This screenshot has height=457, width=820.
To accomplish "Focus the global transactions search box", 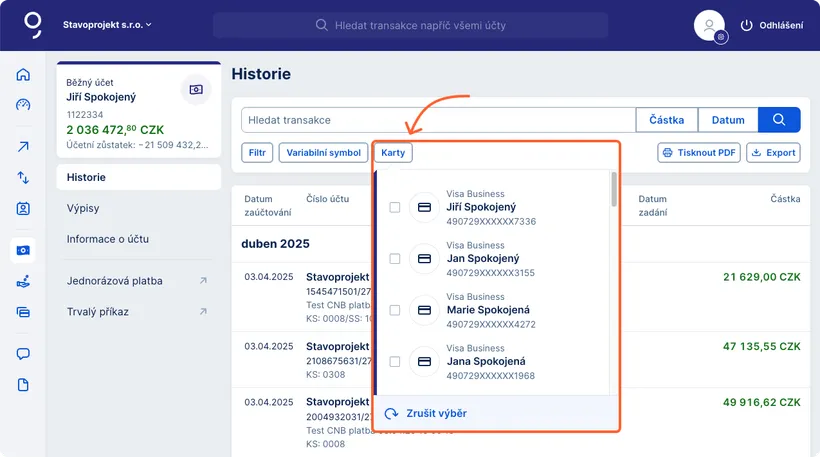I will pyautogui.click(x=411, y=25).
